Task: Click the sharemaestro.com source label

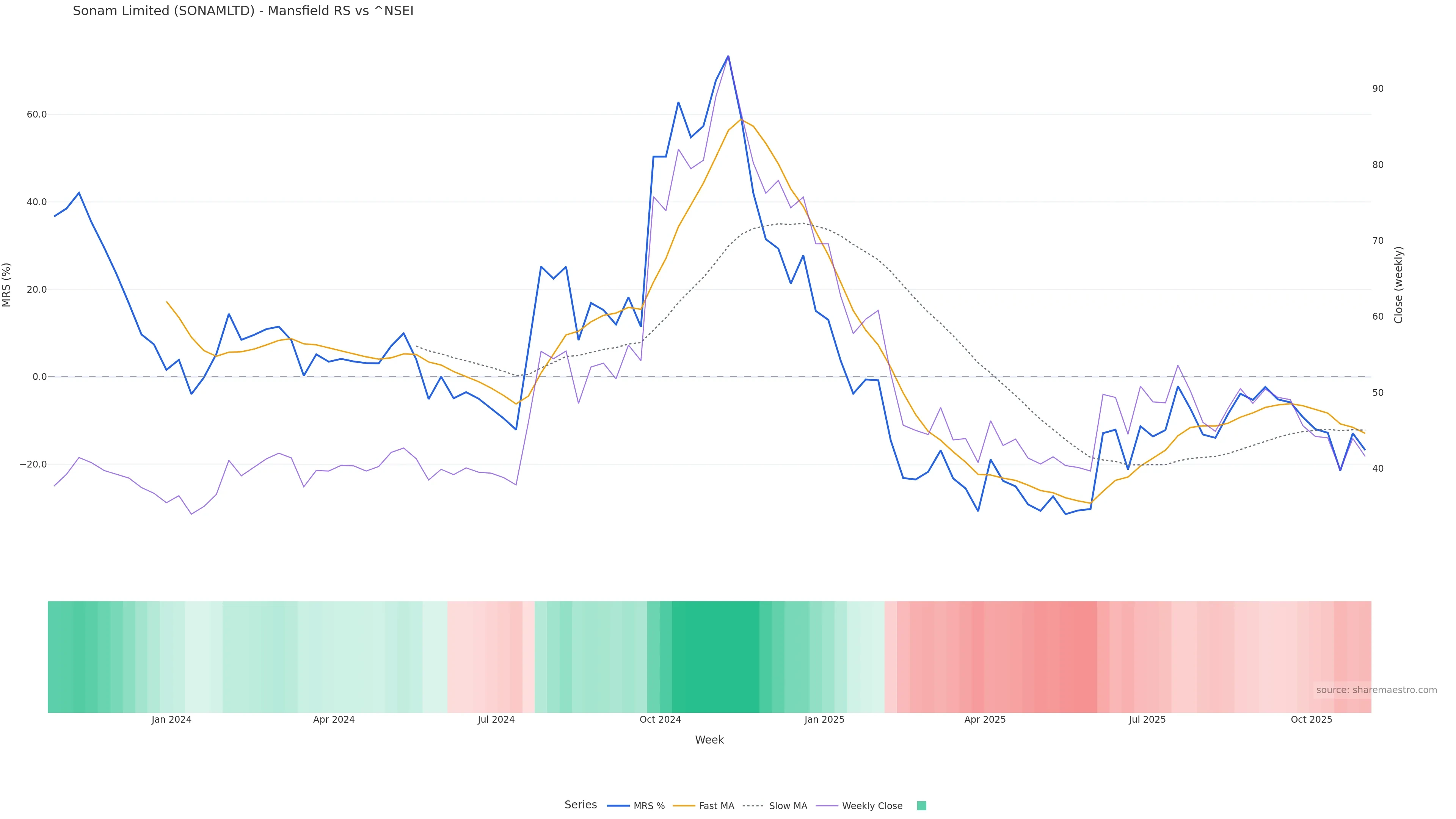Action: pyautogui.click(x=1376, y=690)
